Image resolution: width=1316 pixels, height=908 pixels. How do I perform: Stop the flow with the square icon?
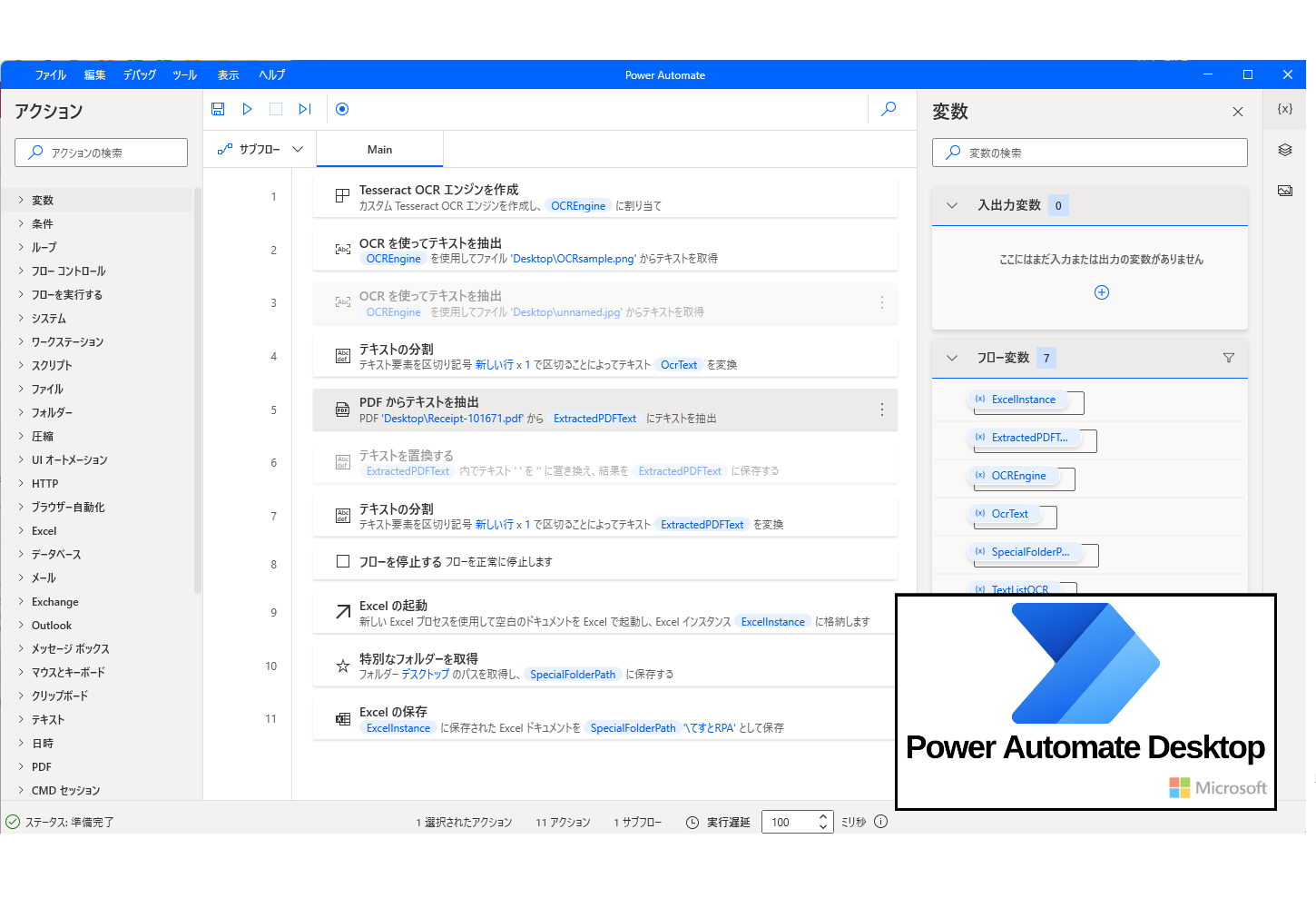[x=276, y=109]
